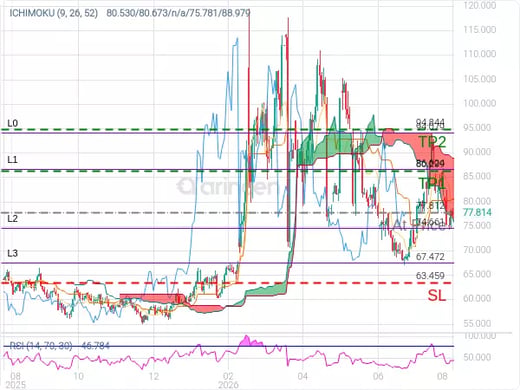Click the red dashed SL line at 63.459
The image size is (520, 390).
coord(228,283)
